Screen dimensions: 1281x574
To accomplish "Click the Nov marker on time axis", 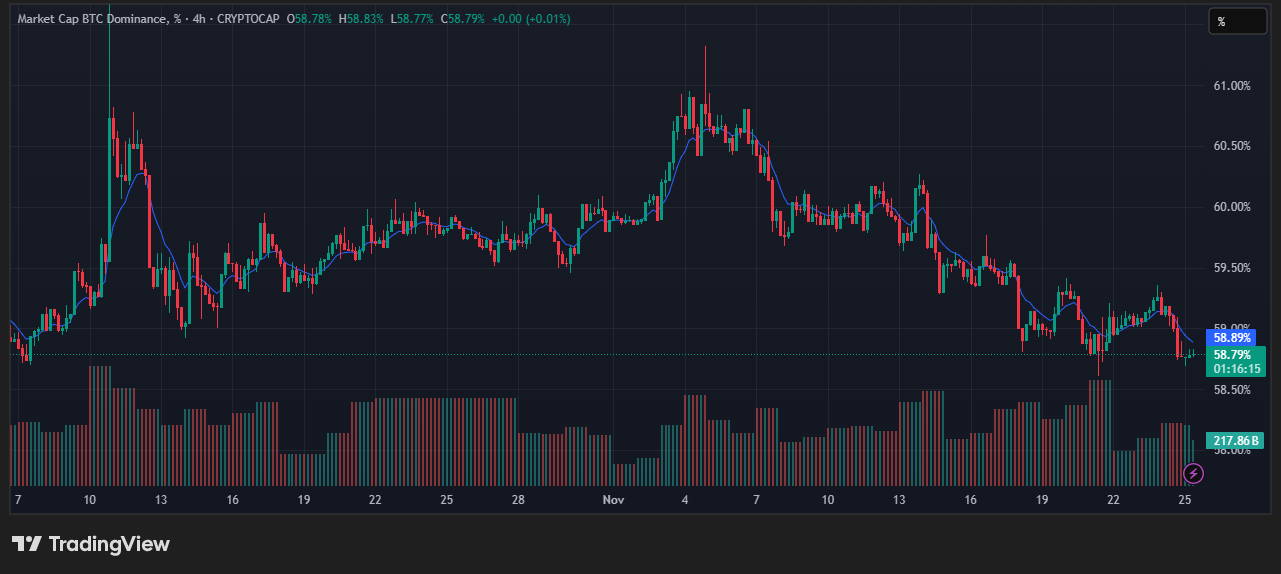I will [x=612, y=499].
